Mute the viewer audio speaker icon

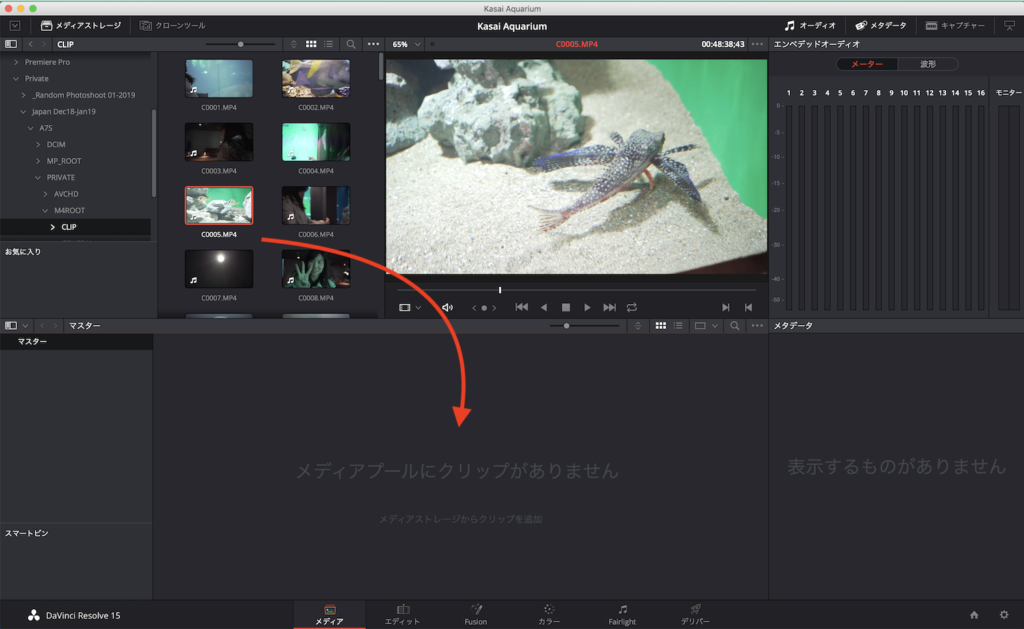click(447, 307)
